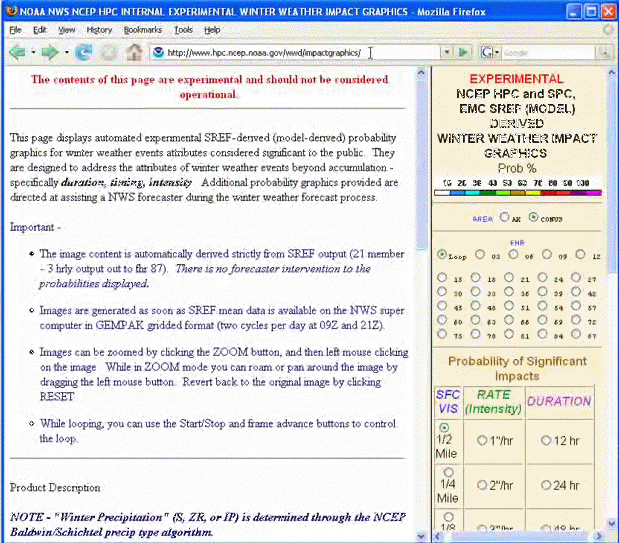The image size is (619, 543).
Task: Expand the address bar URL dropdown
Action: pyautogui.click(x=446, y=52)
